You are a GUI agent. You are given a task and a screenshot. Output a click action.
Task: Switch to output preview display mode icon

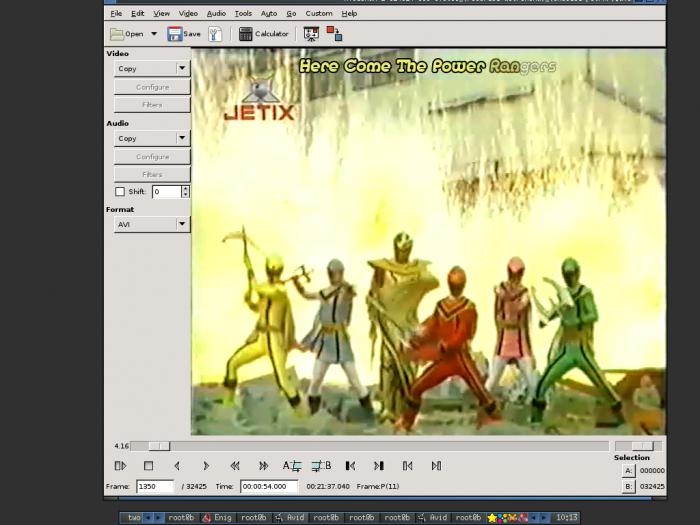311,34
